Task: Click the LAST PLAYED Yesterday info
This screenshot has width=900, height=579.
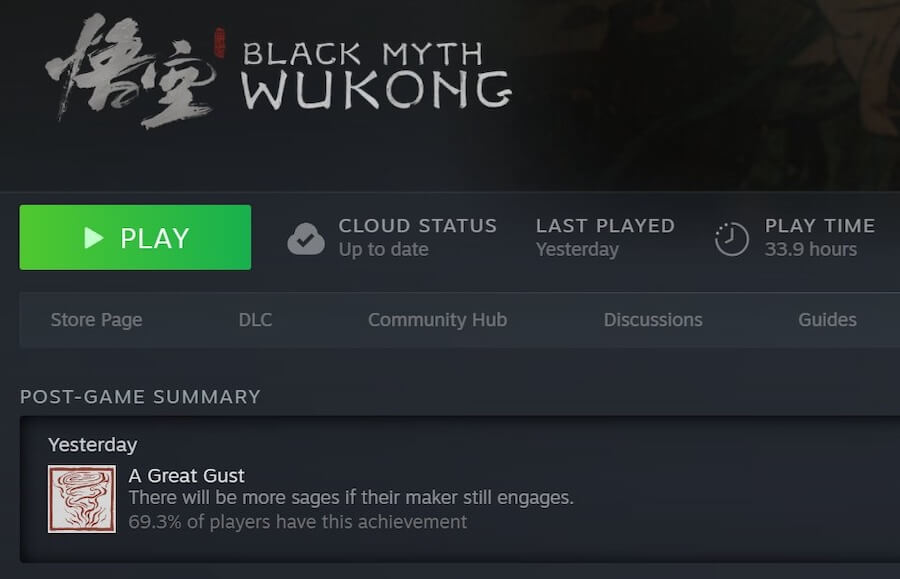Action: pos(605,238)
